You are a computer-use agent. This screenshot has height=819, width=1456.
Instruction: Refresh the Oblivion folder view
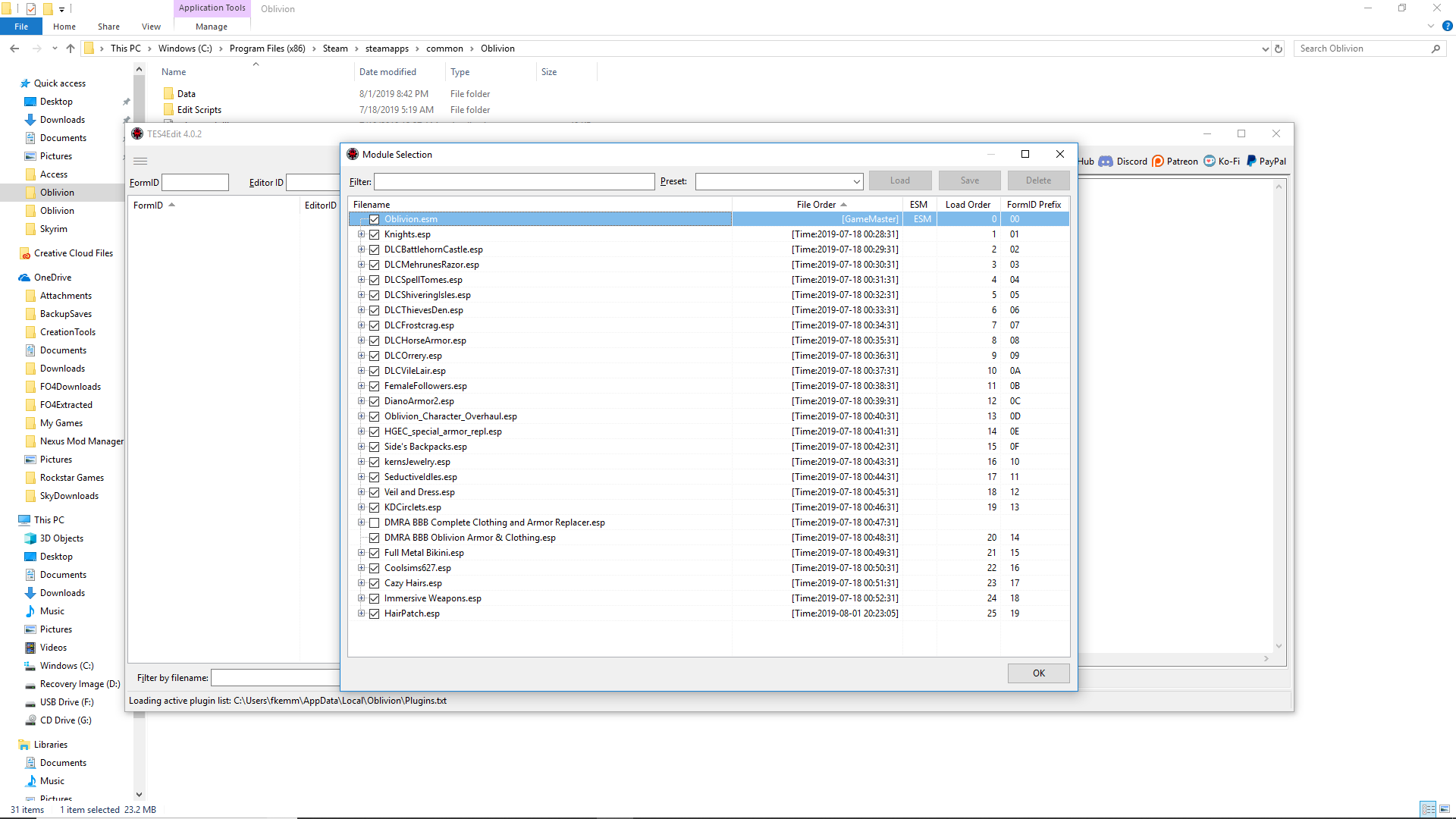(x=1279, y=49)
